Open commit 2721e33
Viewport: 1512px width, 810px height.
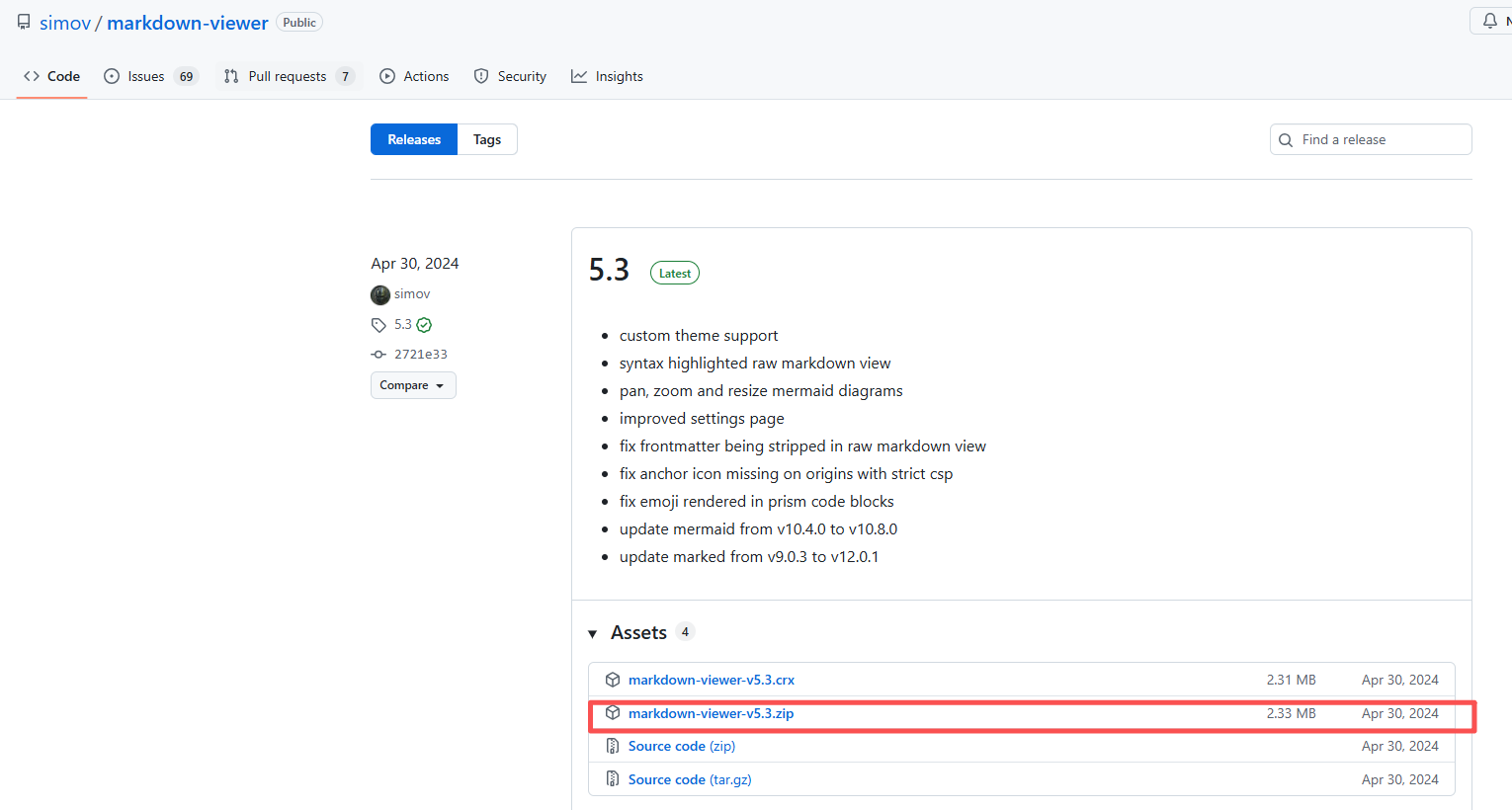[421, 354]
